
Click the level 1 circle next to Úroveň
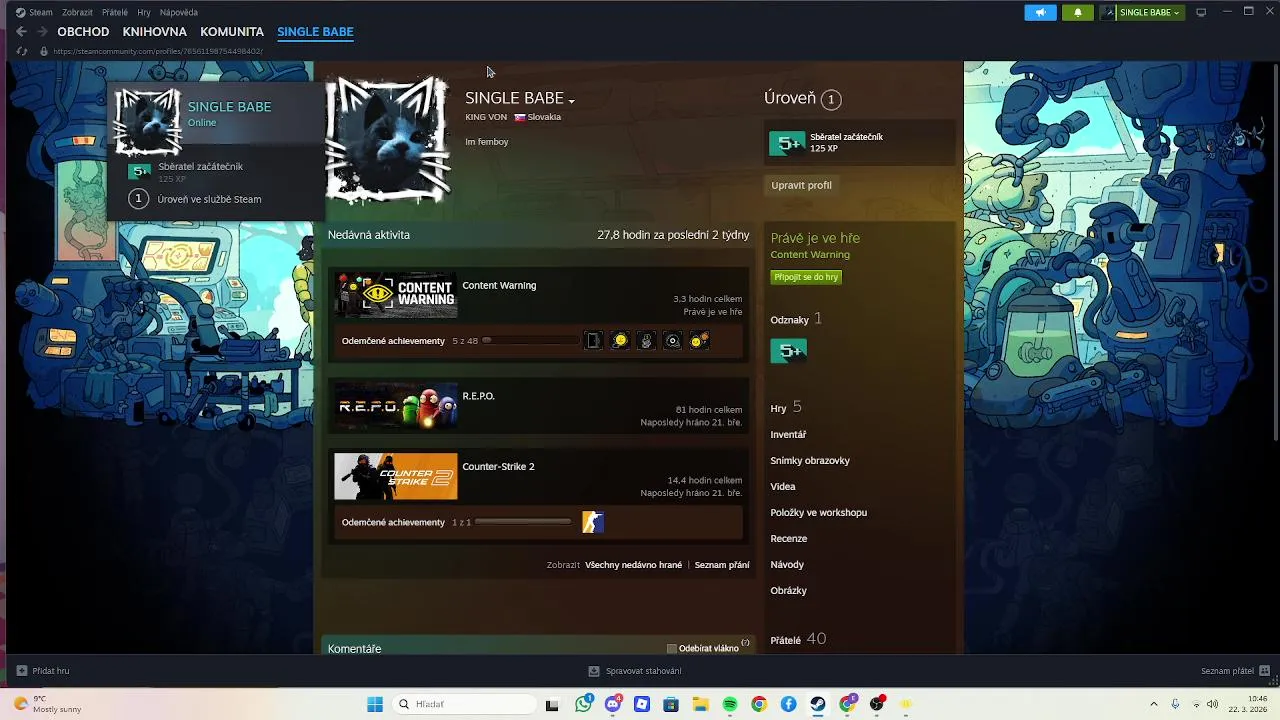pyautogui.click(x=831, y=99)
